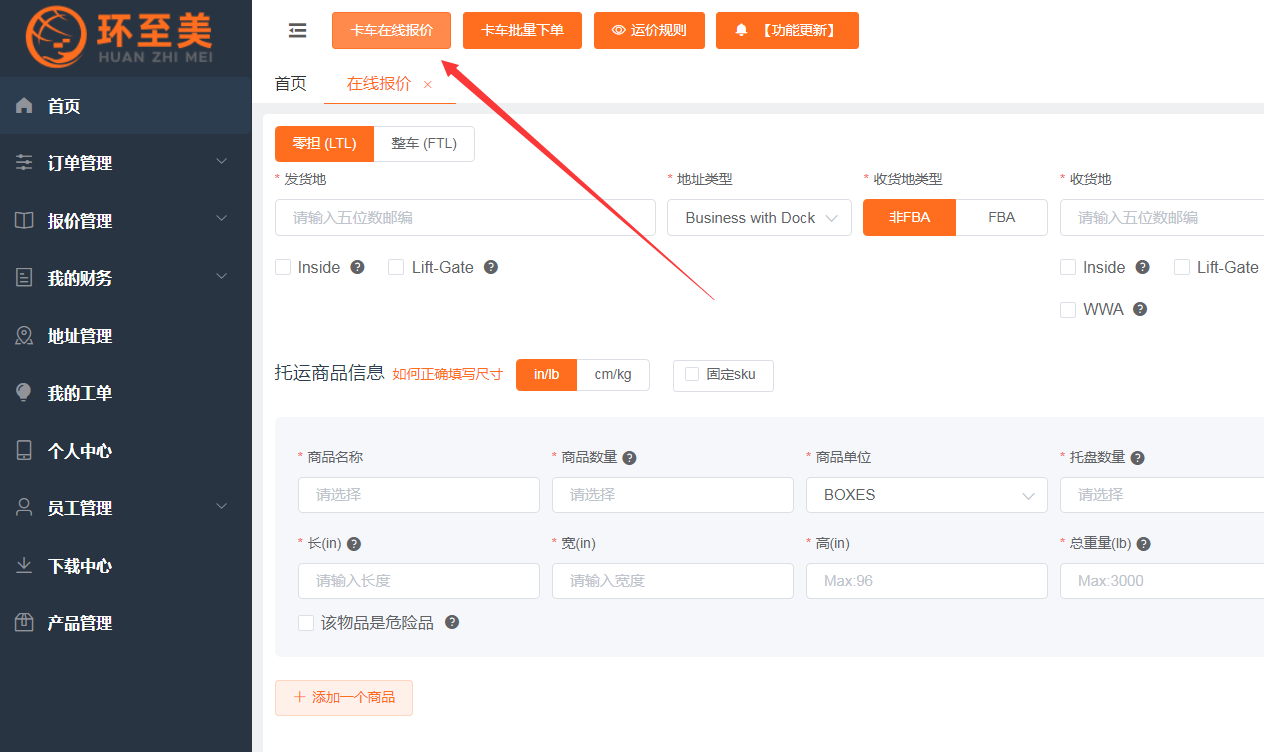Click the bell icon for 功能更新
This screenshot has height=752, width=1264.
741,31
